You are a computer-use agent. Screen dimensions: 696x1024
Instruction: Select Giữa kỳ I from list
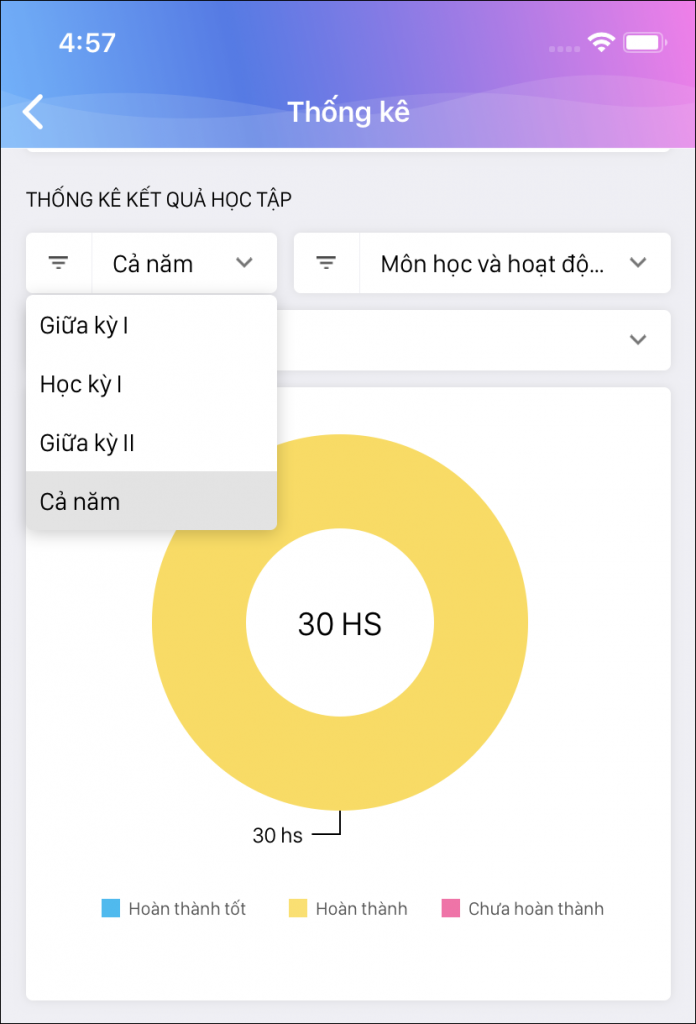click(84, 325)
